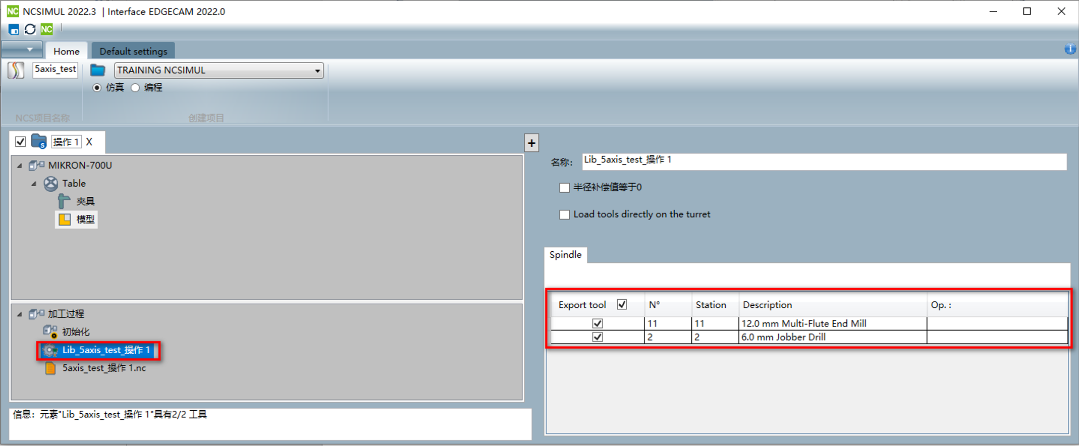Viewport: 1079px width, 446px height.
Task: Click the refresh arrows icon
Action: point(30,29)
